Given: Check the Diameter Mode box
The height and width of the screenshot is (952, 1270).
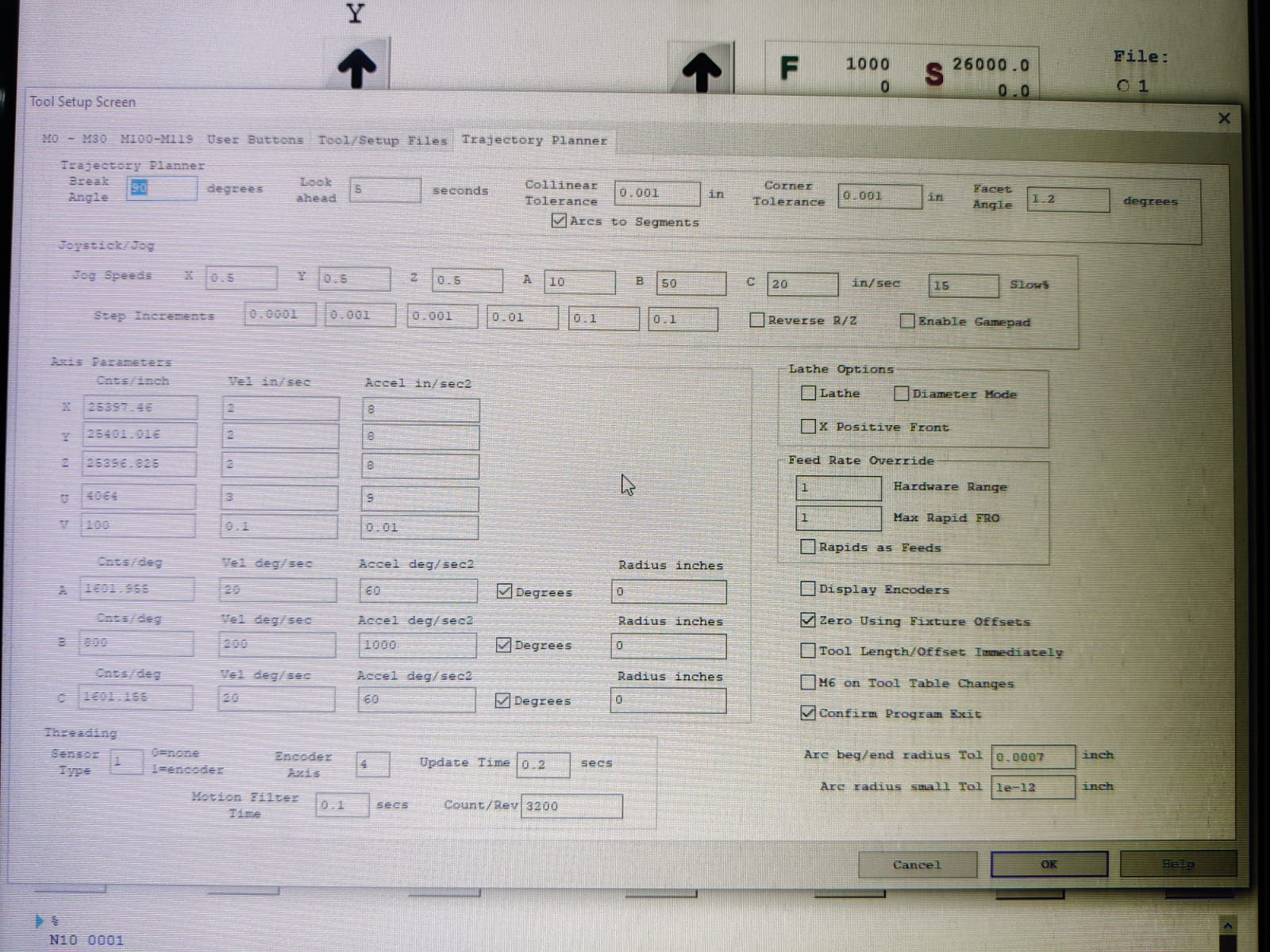Looking at the screenshot, I should pos(901,393).
